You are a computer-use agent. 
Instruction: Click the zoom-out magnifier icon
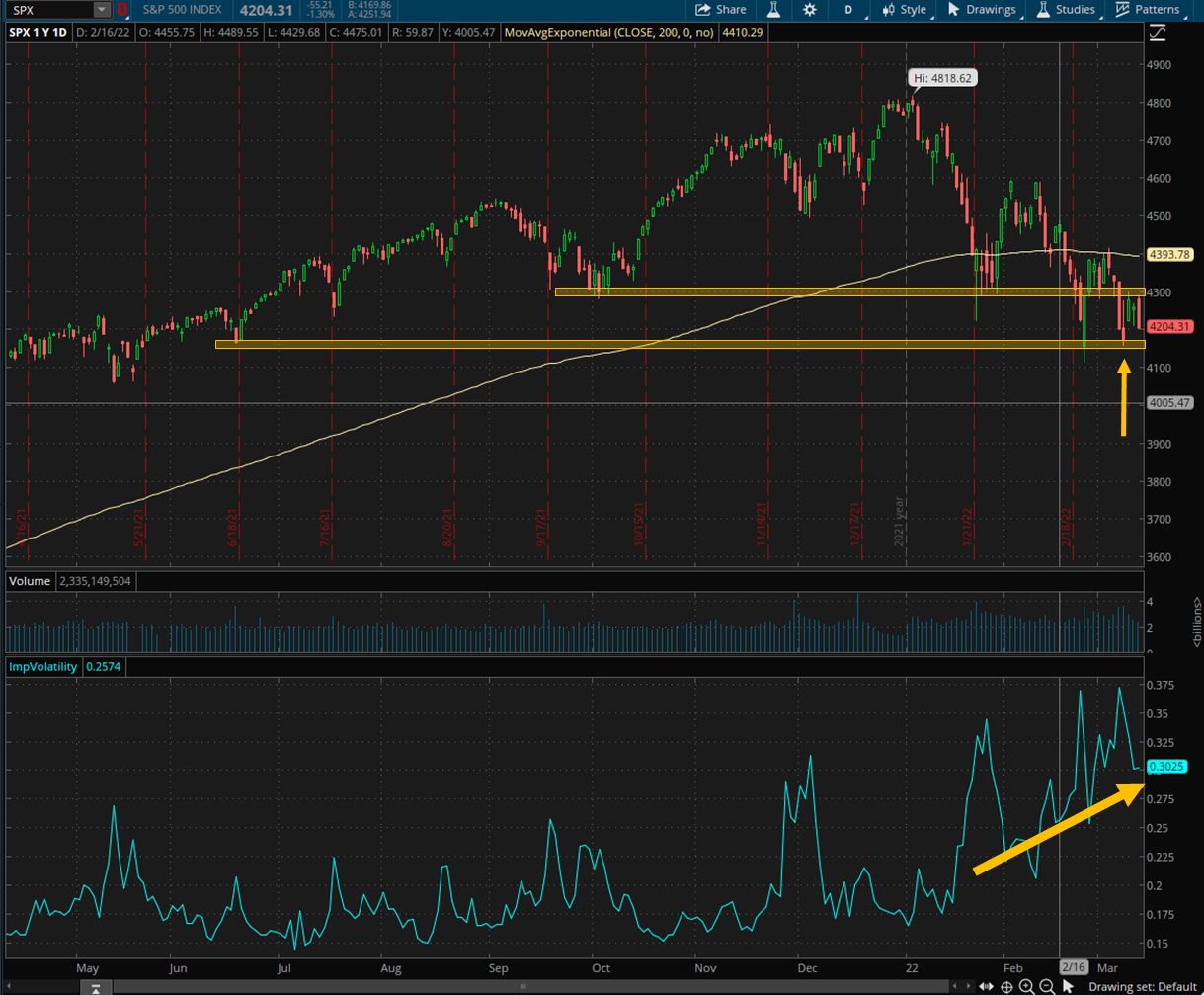point(1046,986)
